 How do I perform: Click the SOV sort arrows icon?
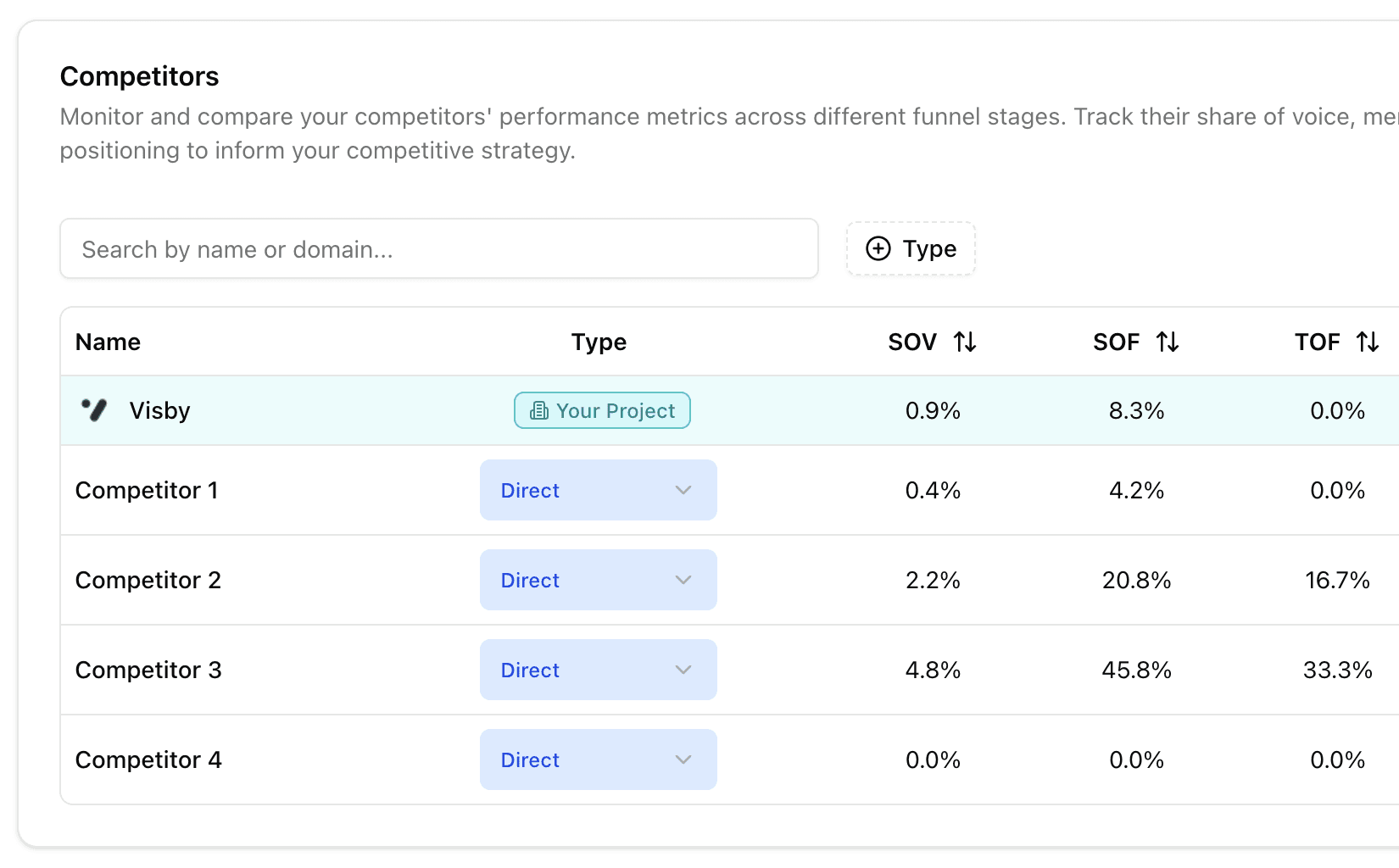965,342
